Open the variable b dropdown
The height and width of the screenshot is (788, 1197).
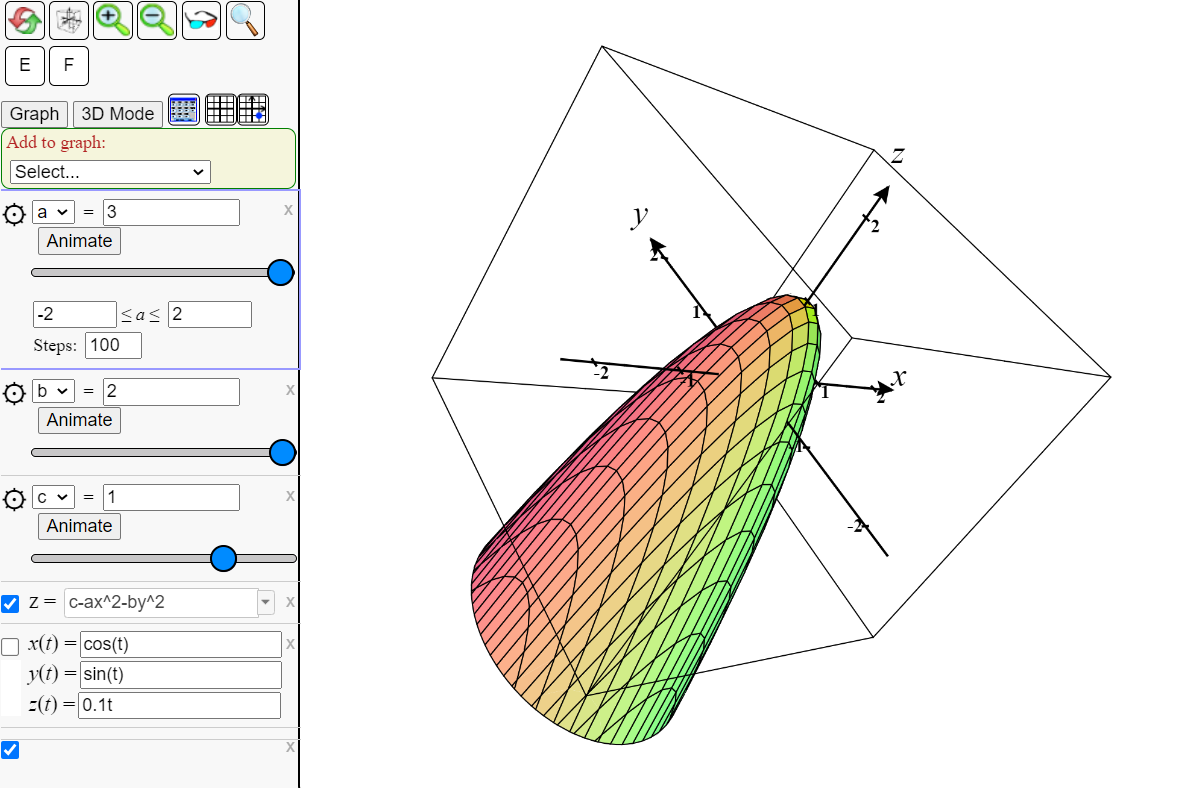pos(53,391)
